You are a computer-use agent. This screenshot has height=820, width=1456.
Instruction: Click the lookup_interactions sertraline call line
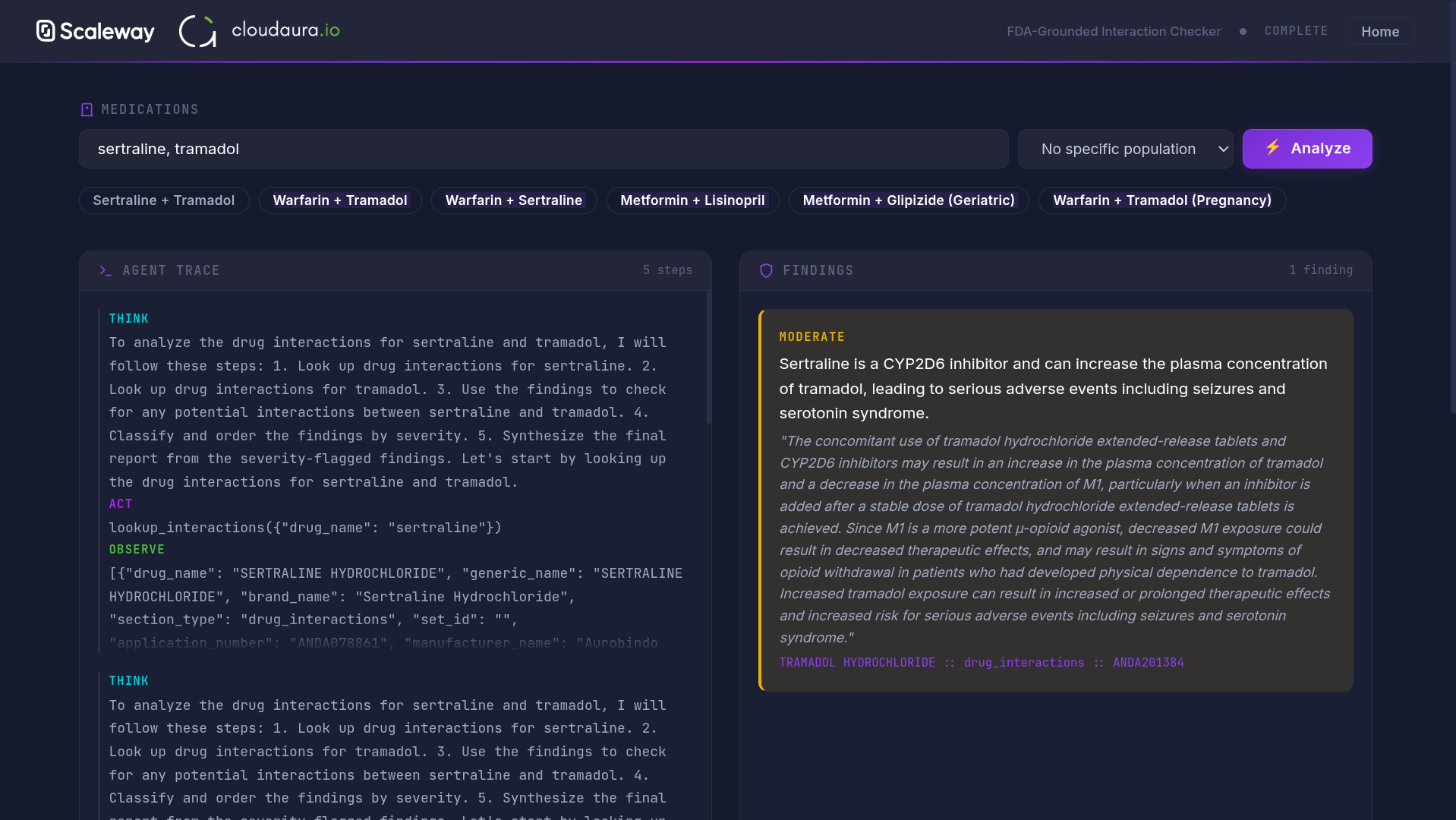click(305, 528)
